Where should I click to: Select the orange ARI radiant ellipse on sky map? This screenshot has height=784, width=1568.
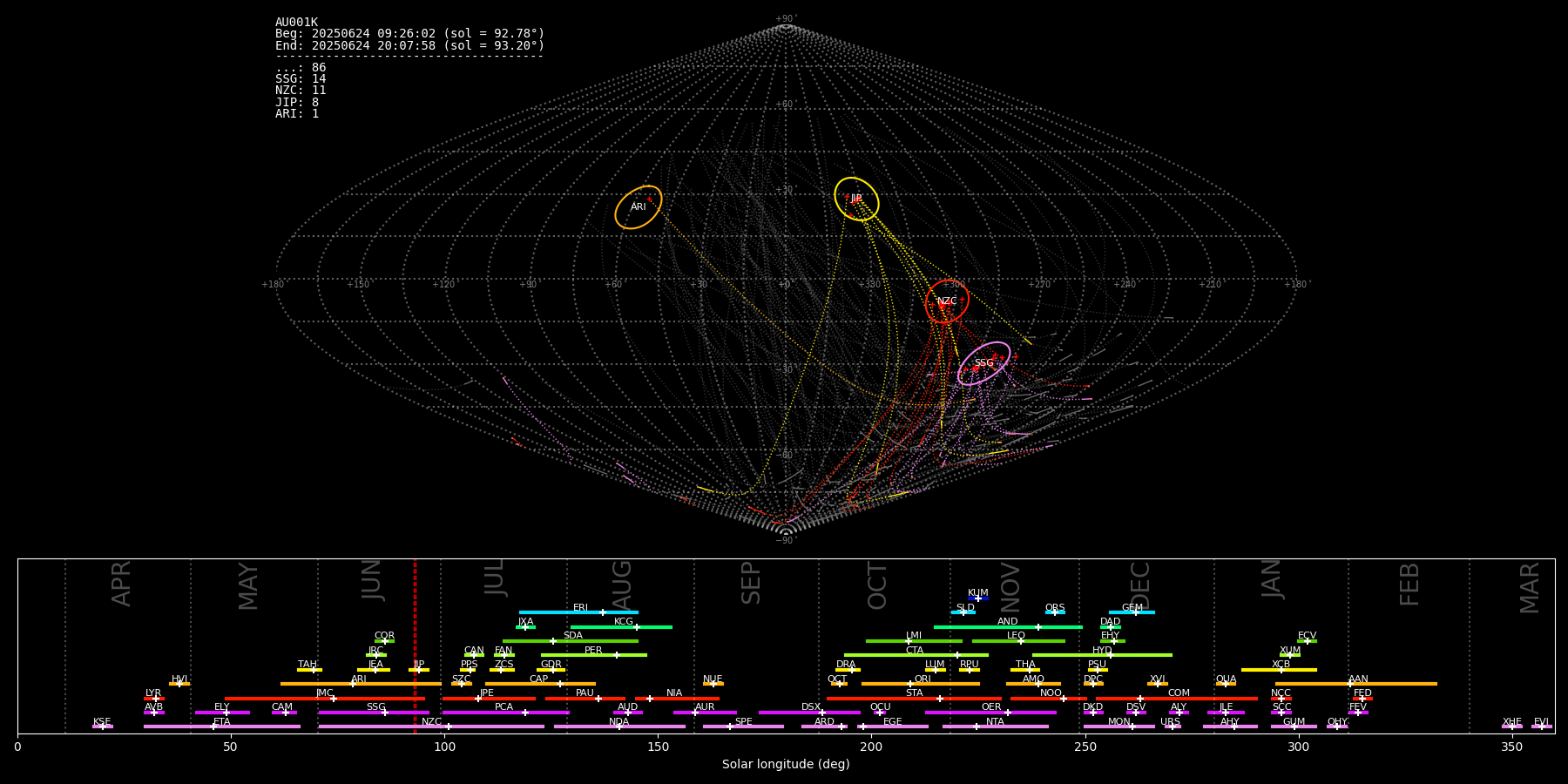point(639,207)
